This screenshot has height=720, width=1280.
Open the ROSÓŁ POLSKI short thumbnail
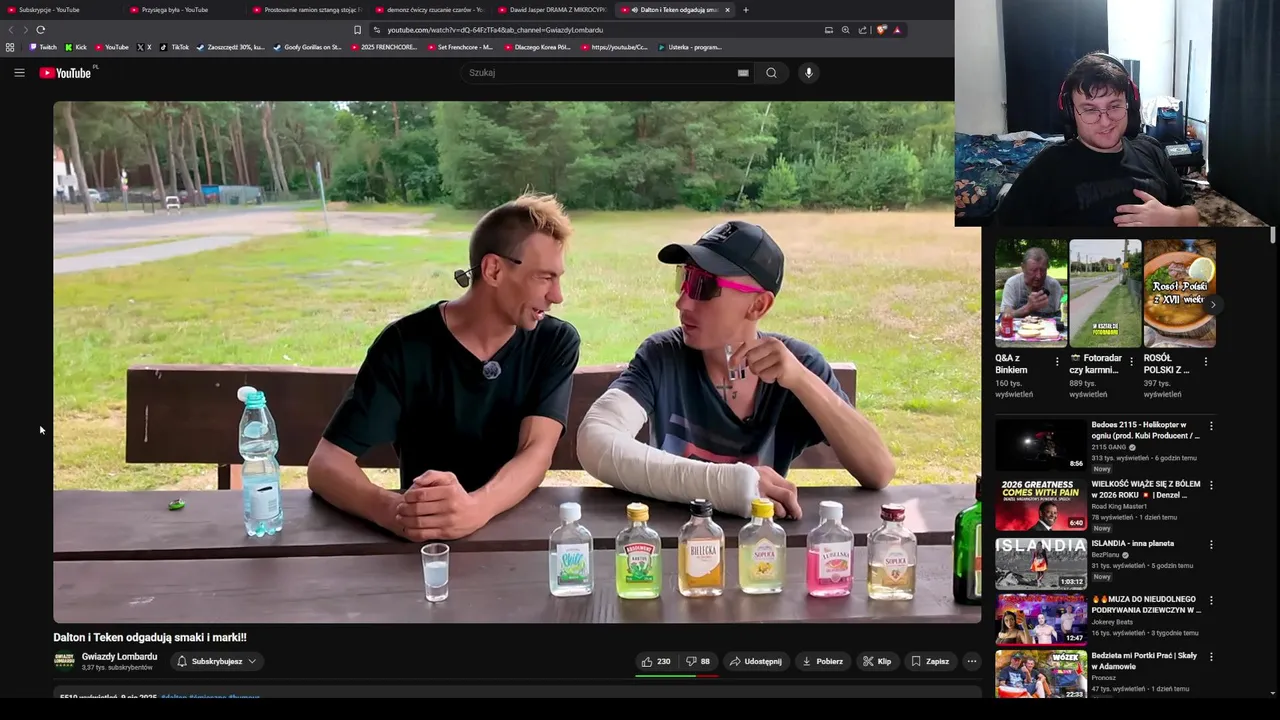point(1180,293)
